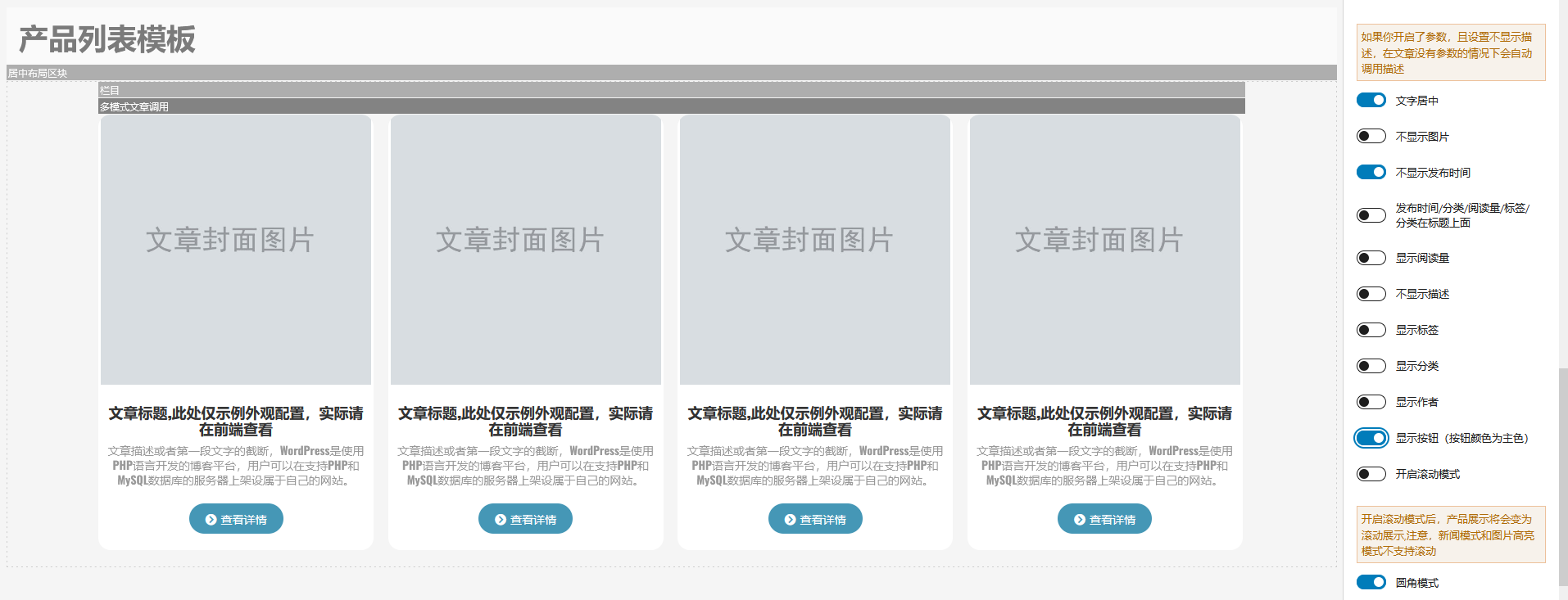Click the second card's 文章标题 heading

tap(525, 422)
